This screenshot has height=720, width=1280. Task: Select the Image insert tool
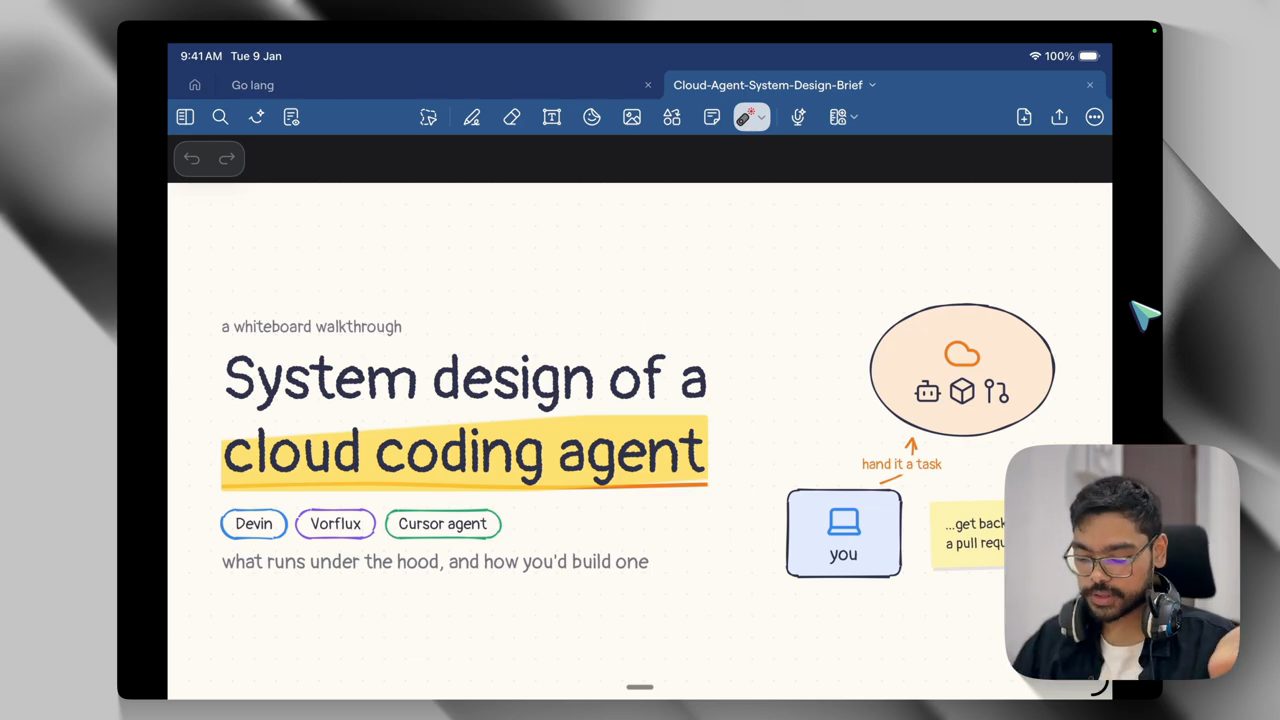point(632,117)
